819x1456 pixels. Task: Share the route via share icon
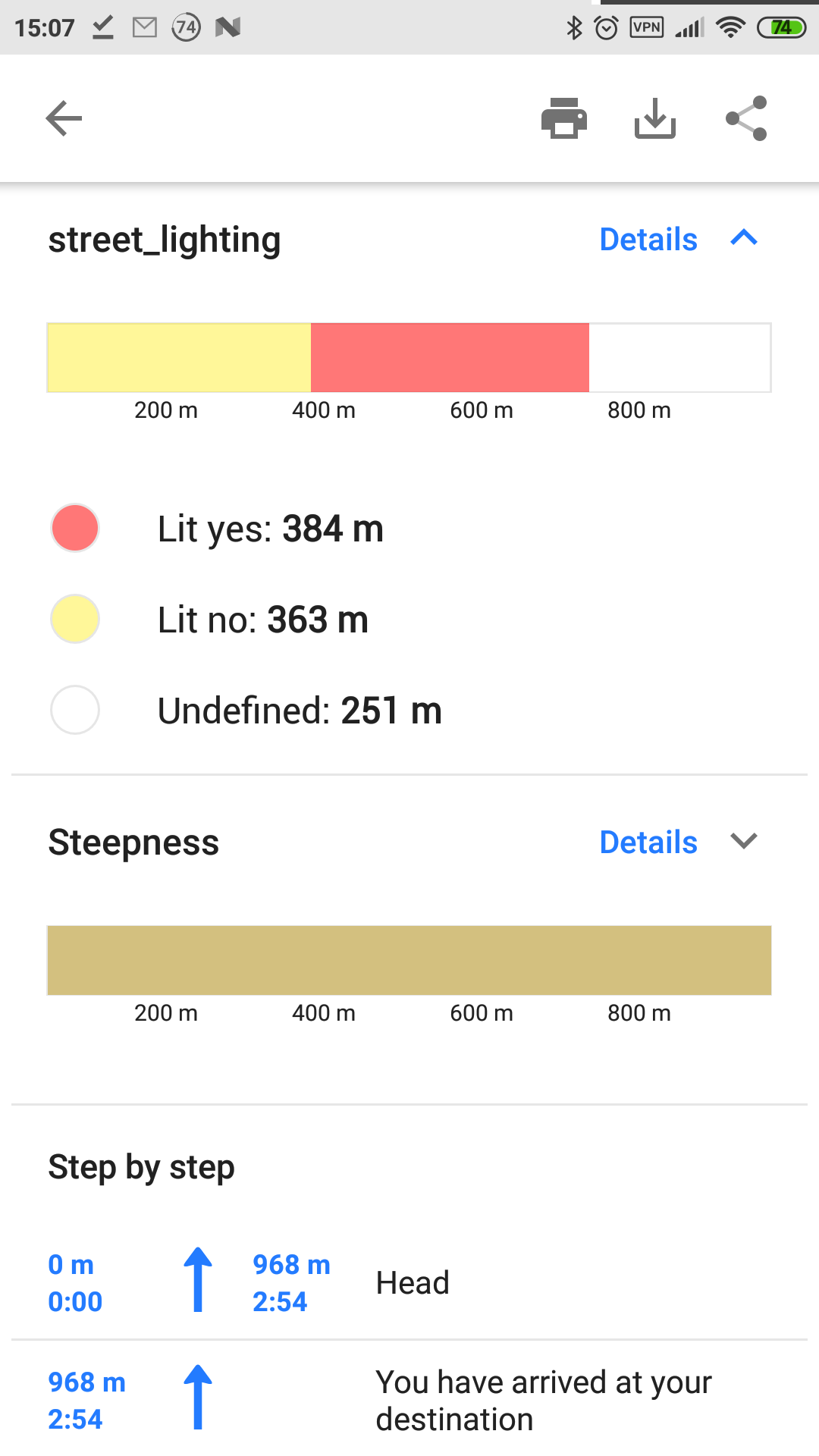(x=746, y=118)
